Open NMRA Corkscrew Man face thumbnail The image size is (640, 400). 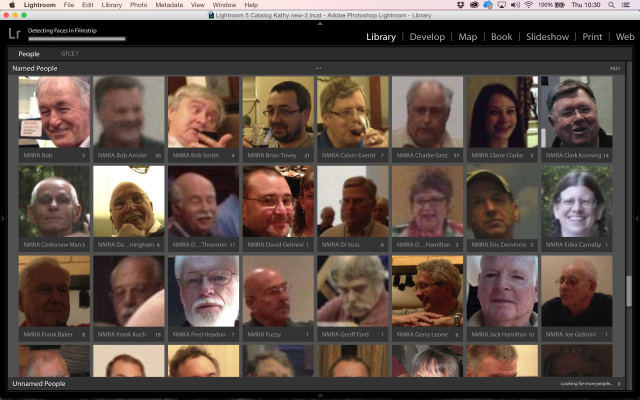(54, 201)
